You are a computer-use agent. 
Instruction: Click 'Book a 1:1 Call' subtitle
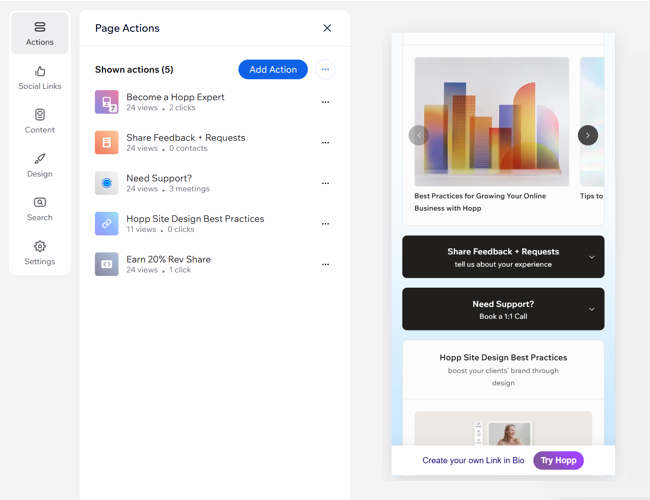[503, 316]
